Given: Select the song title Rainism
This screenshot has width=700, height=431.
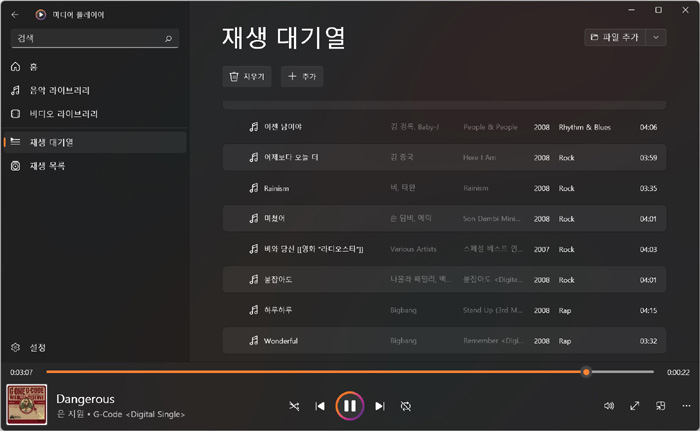Looking at the screenshot, I should pos(276,188).
